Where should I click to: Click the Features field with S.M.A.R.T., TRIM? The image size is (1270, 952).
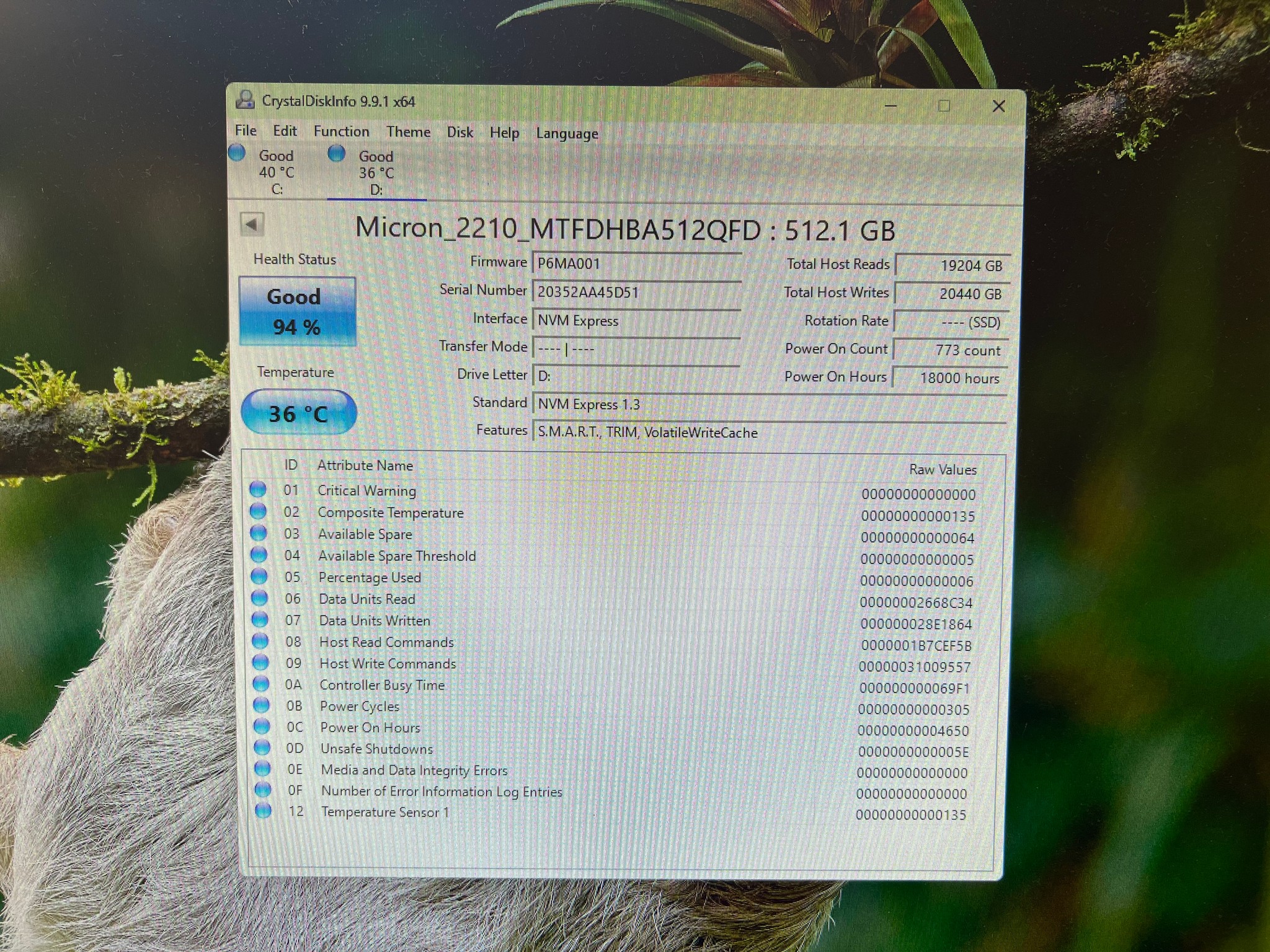pyautogui.click(x=769, y=432)
